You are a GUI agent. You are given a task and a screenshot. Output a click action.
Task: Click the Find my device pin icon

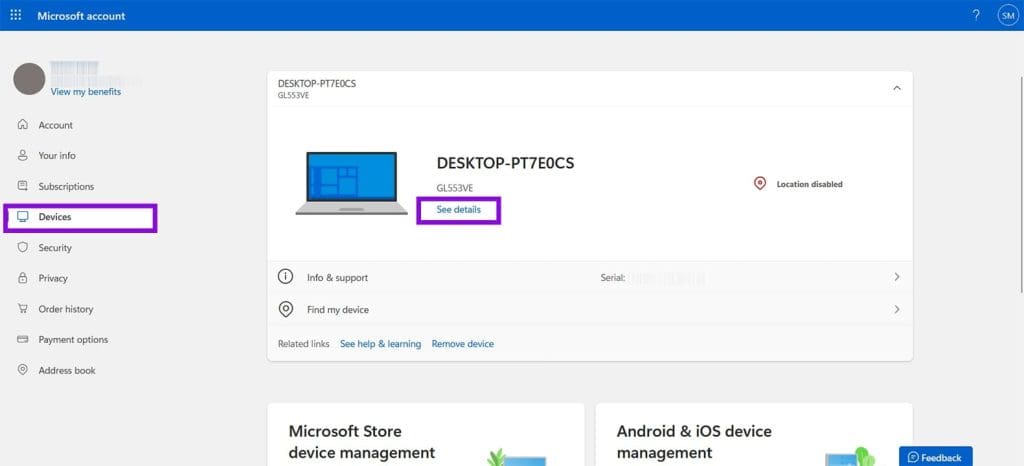click(285, 309)
